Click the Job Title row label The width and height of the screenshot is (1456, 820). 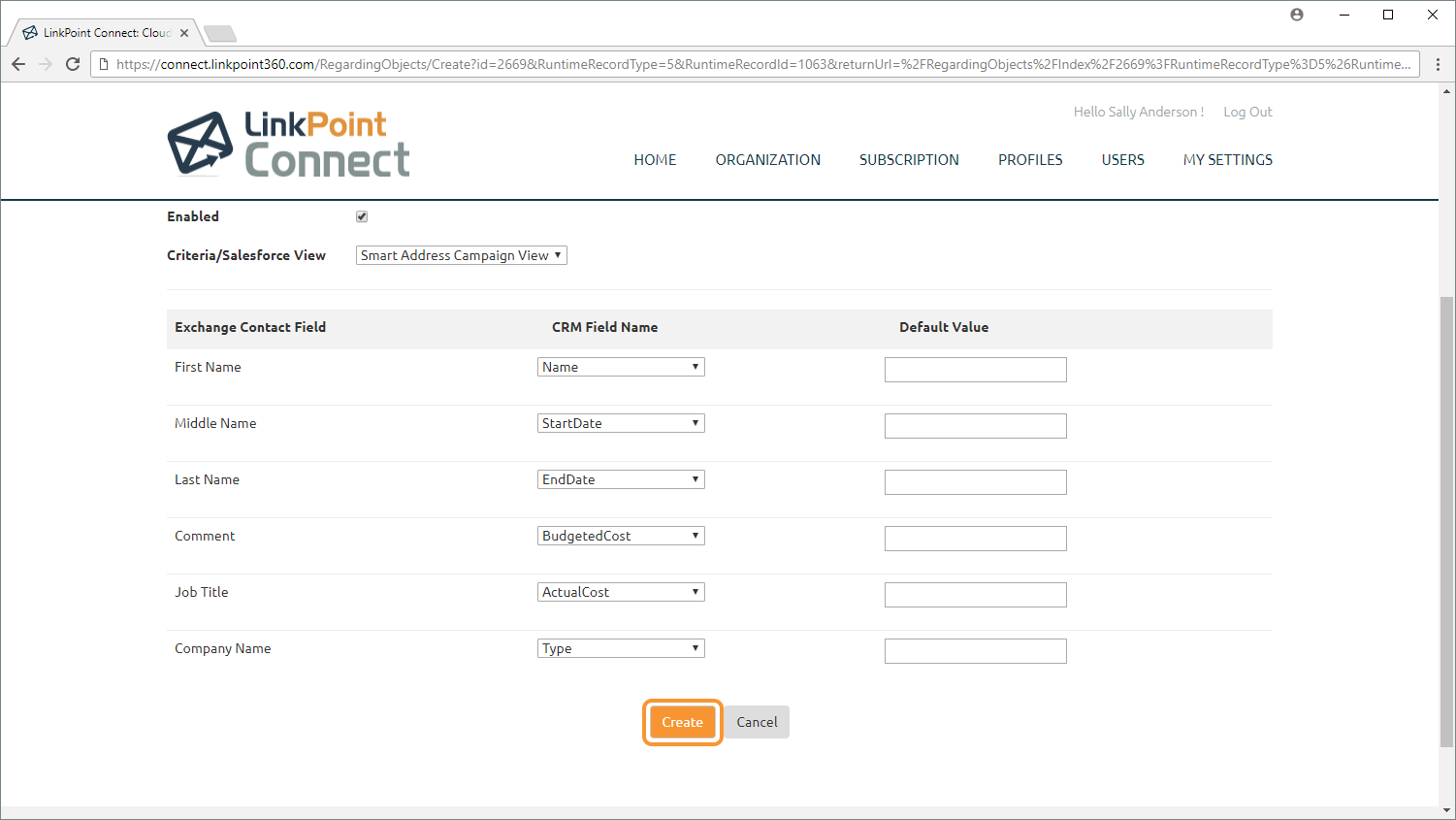[x=202, y=592]
